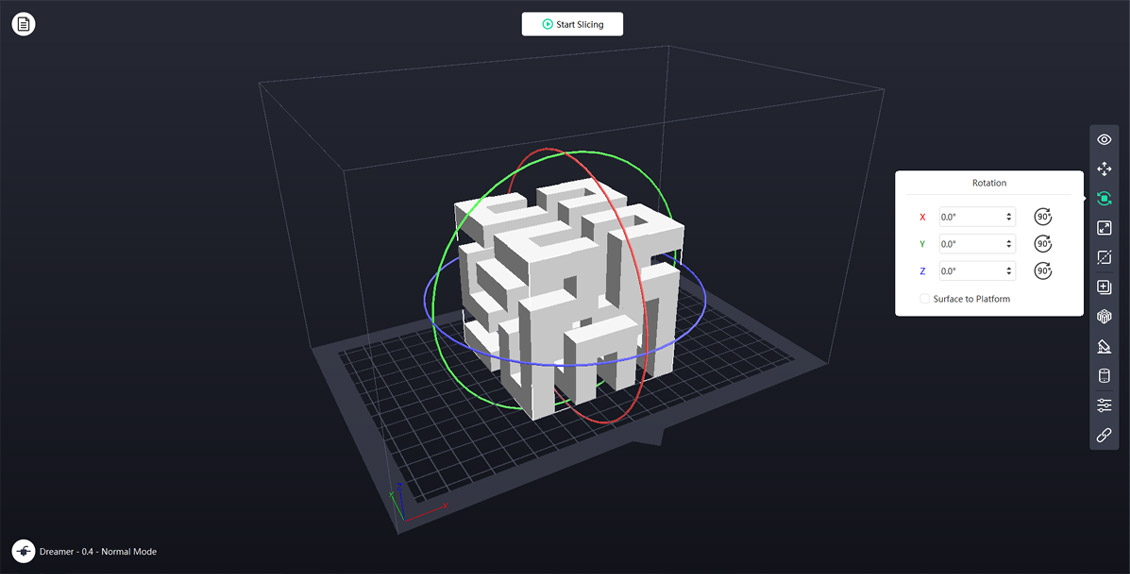Open the model arrangement cube icon
The image size is (1130, 574).
pos(1104,317)
